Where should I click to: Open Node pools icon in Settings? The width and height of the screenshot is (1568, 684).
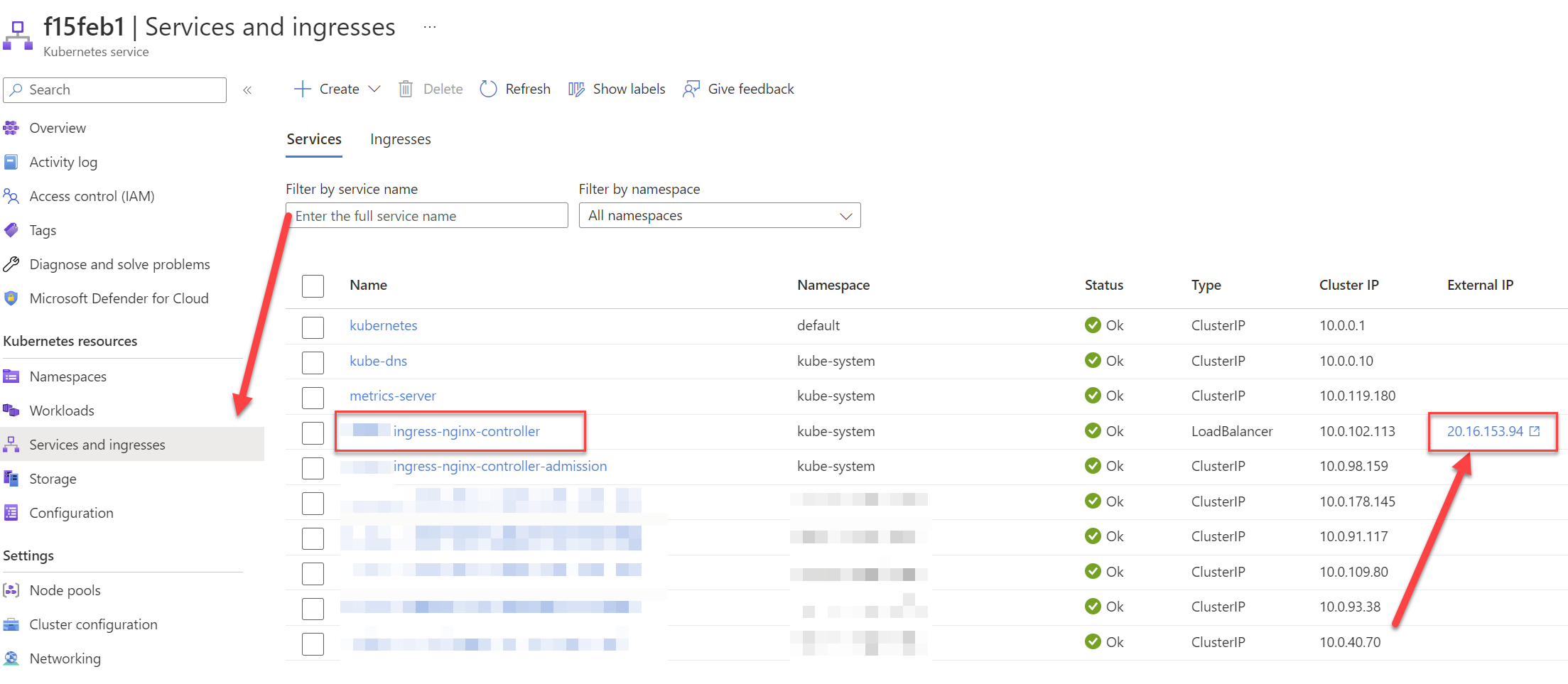11,590
